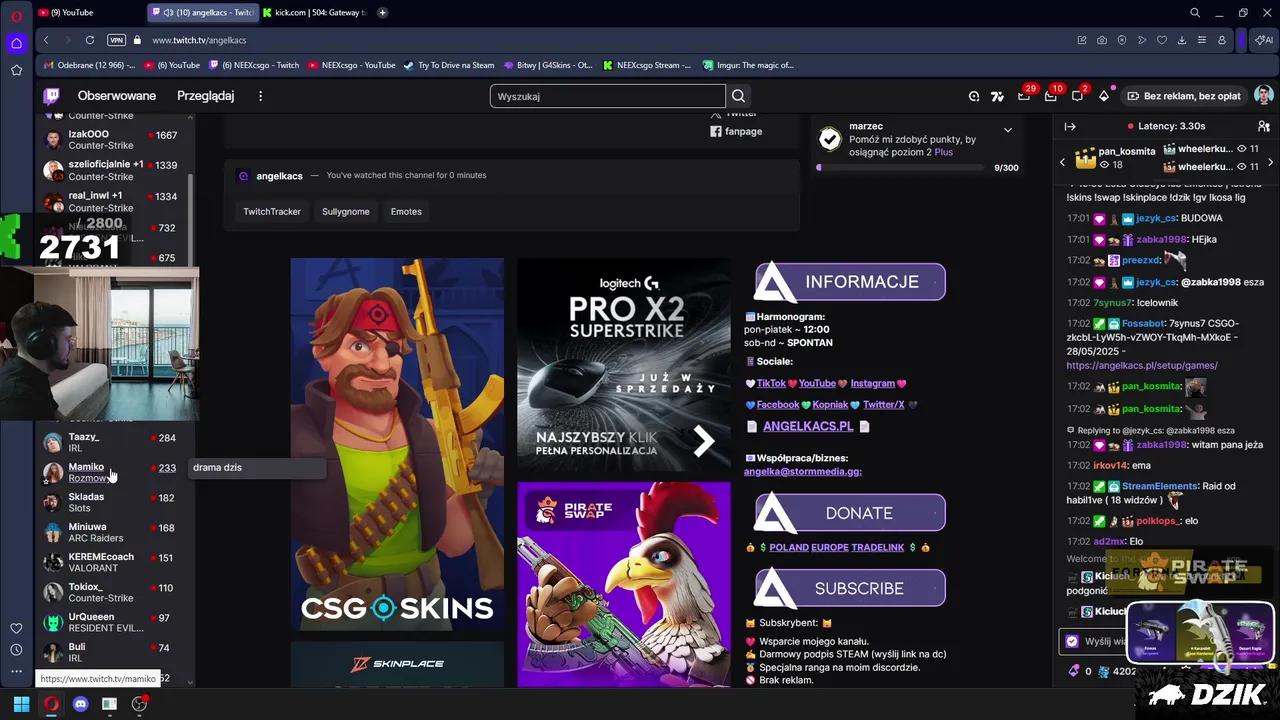Open Odebrane Gmail bookmark

tap(90, 65)
